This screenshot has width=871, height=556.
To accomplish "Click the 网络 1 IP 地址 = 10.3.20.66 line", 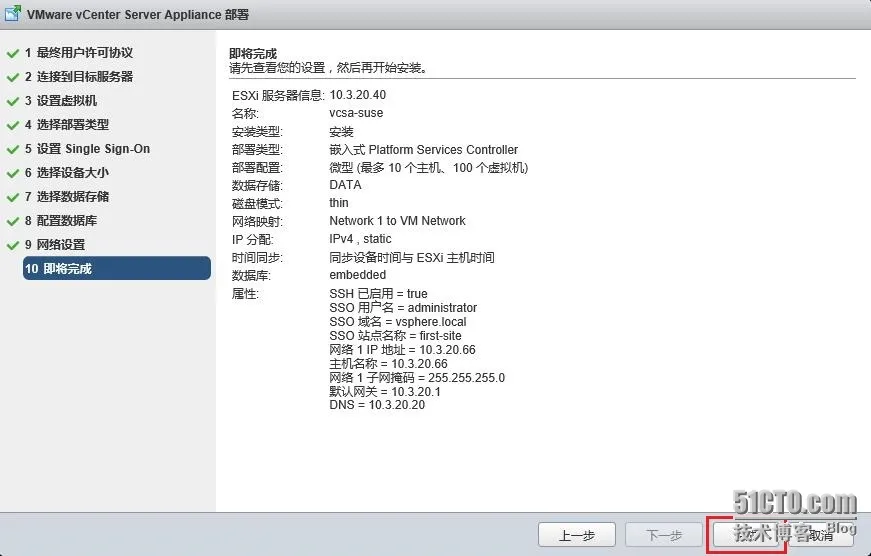I will click(402, 350).
